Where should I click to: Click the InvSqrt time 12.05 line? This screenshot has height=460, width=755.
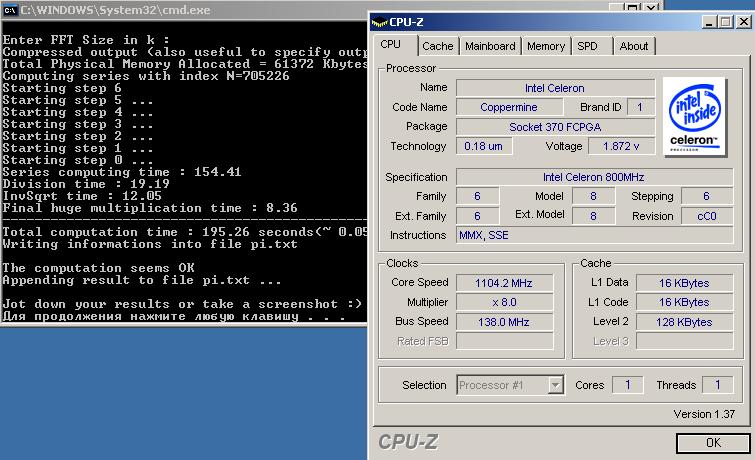tap(82, 196)
